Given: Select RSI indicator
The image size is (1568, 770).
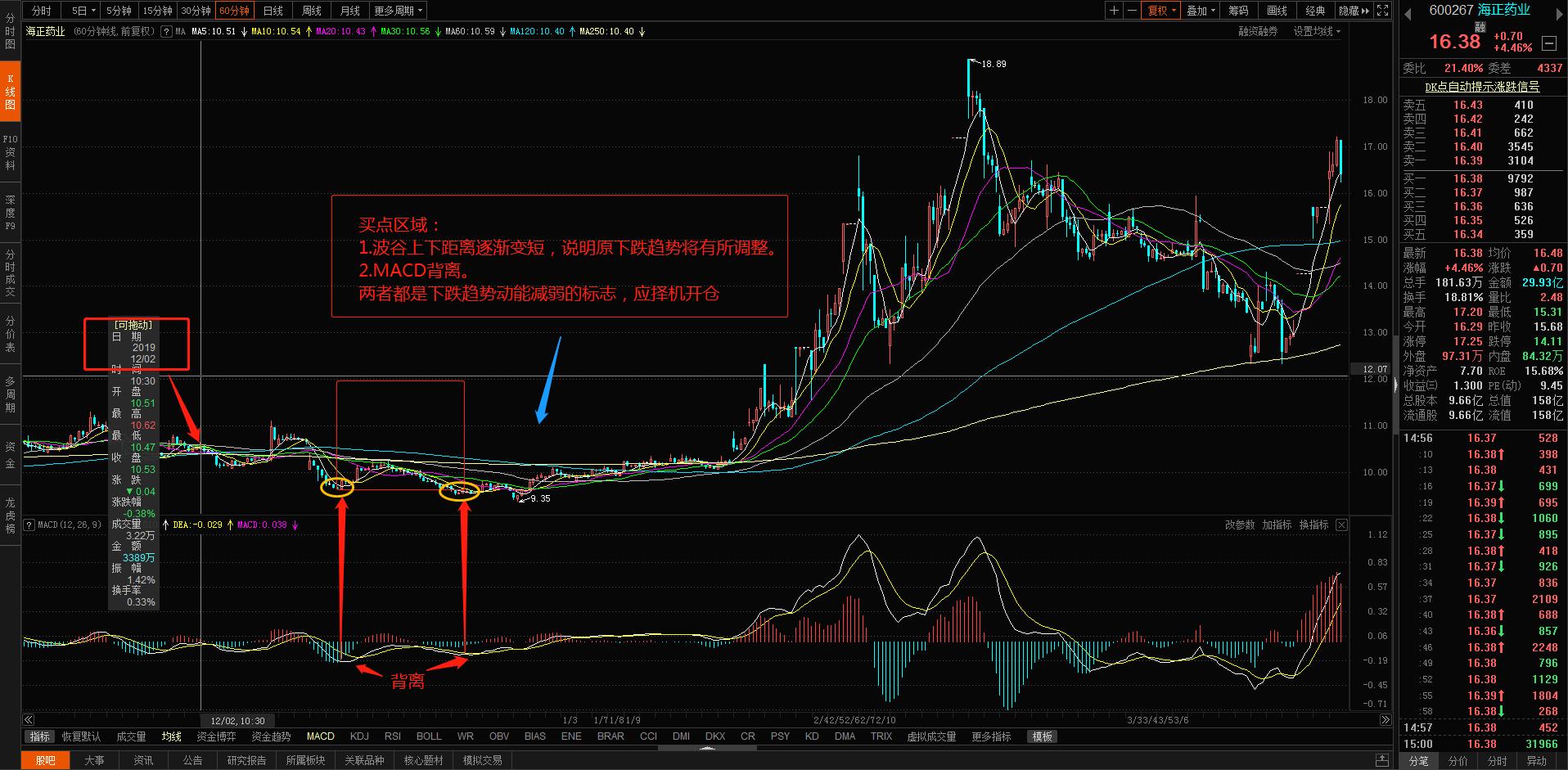Looking at the screenshot, I should (393, 736).
